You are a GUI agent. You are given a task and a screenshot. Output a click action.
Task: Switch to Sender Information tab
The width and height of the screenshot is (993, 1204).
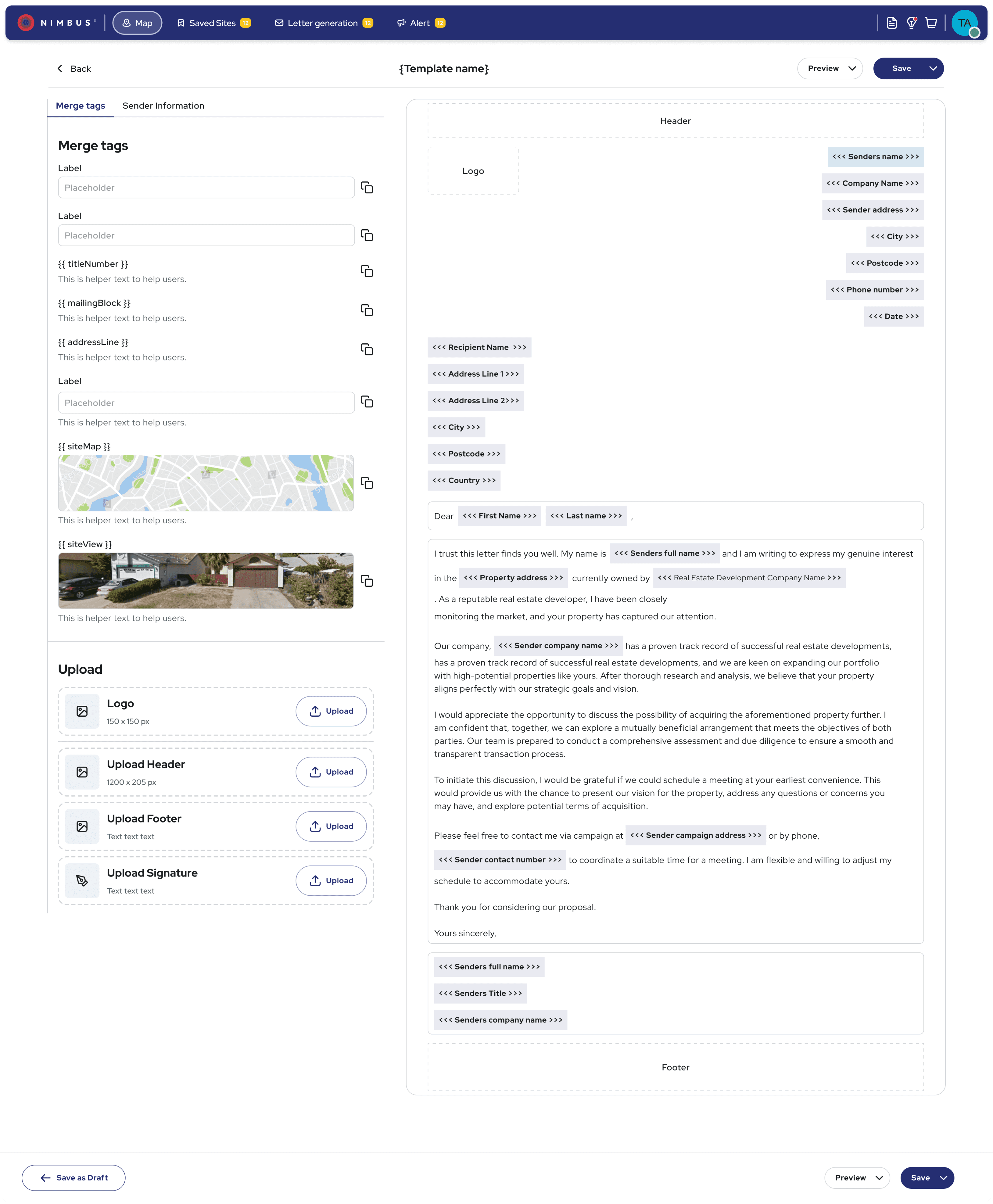tap(163, 106)
